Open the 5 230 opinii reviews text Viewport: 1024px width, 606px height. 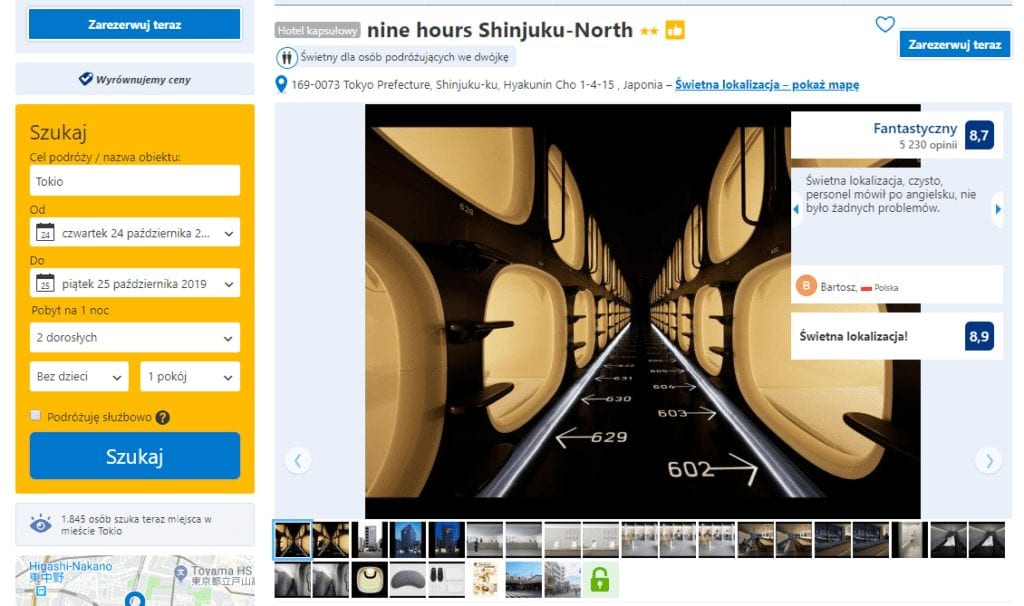pos(928,145)
